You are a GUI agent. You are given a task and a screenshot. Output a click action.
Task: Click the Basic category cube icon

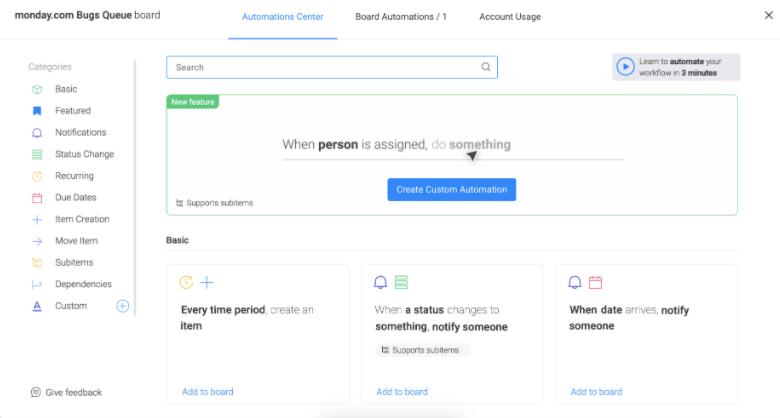[x=37, y=89]
